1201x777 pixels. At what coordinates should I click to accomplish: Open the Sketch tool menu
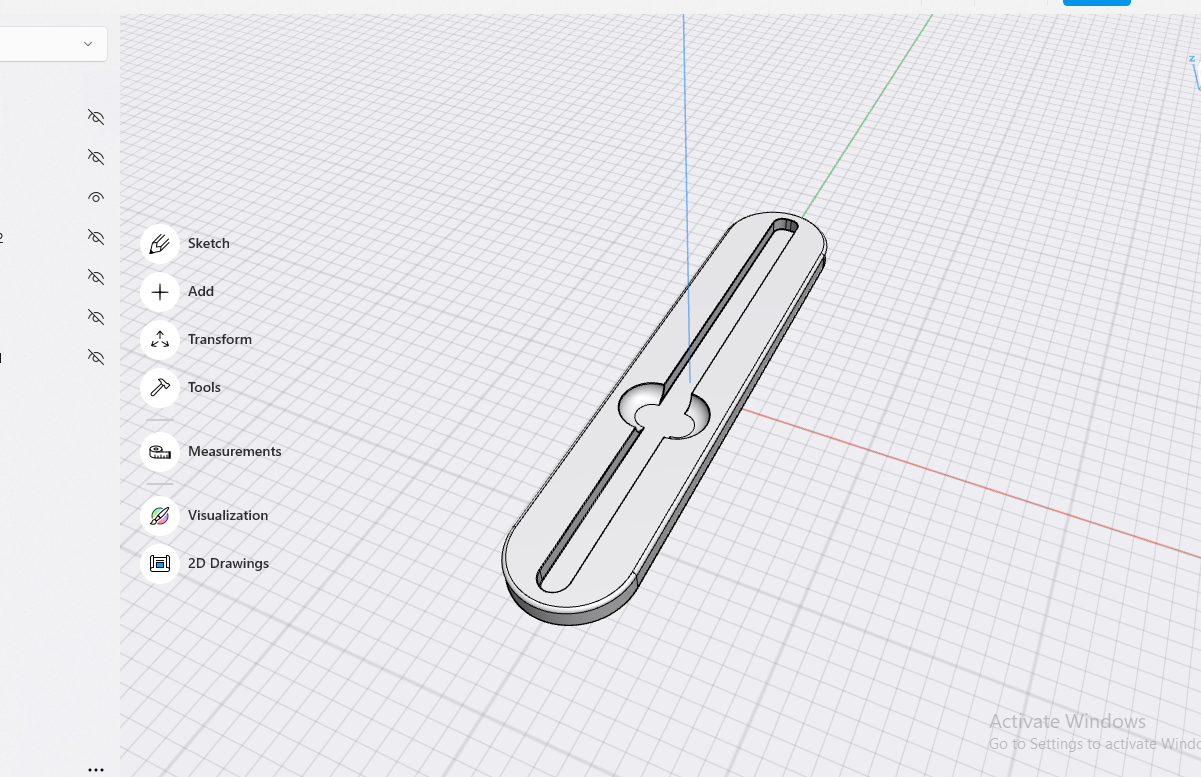[x=160, y=244]
